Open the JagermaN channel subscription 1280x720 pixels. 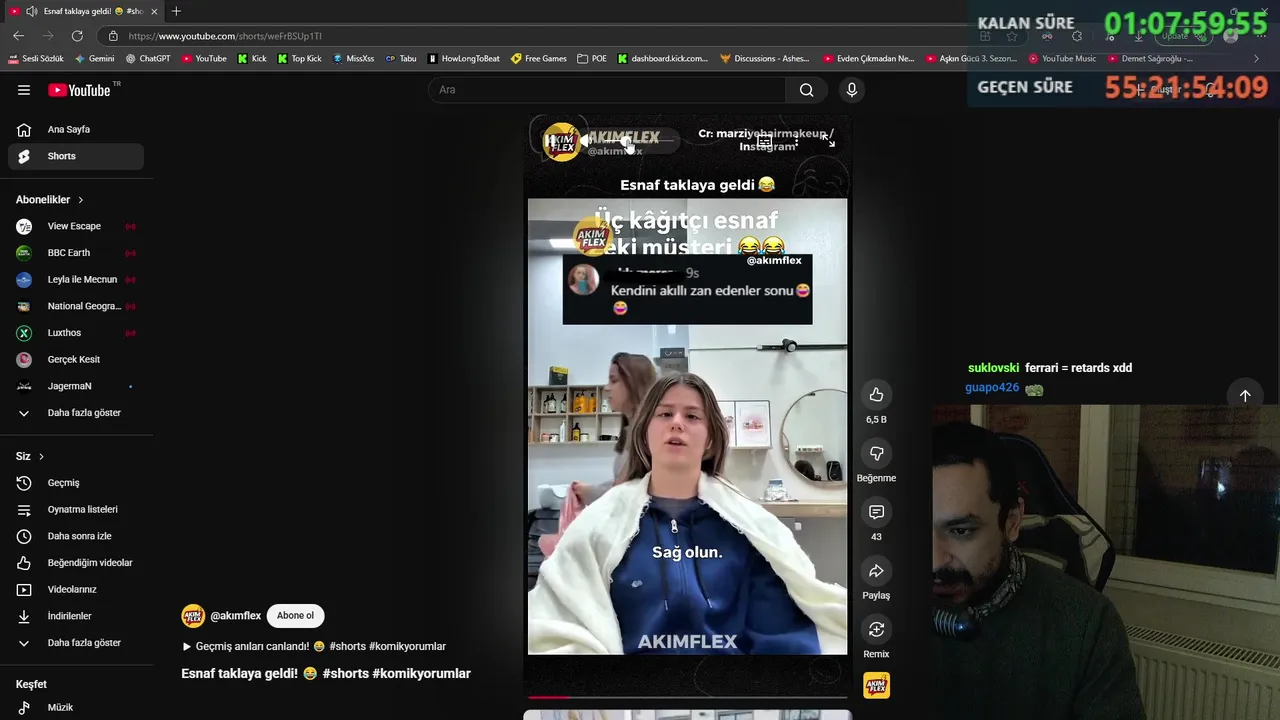[76, 386]
